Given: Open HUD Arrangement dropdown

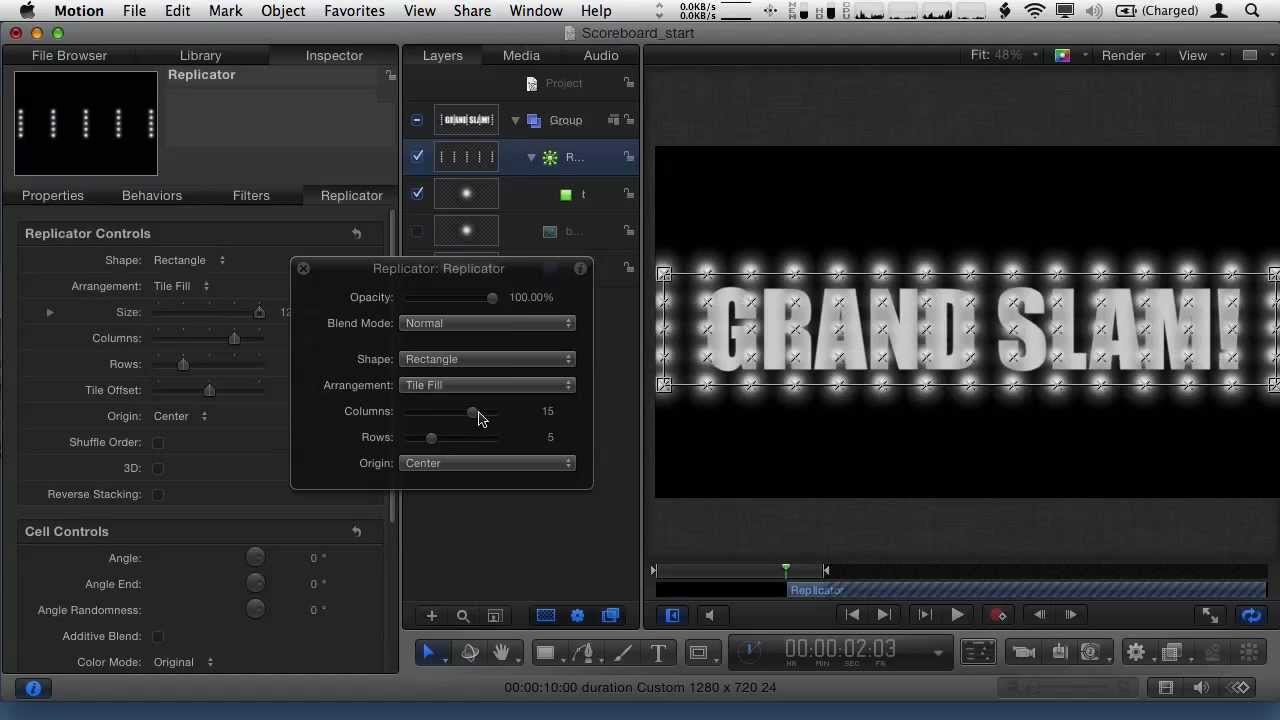Looking at the screenshot, I should [x=487, y=385].
